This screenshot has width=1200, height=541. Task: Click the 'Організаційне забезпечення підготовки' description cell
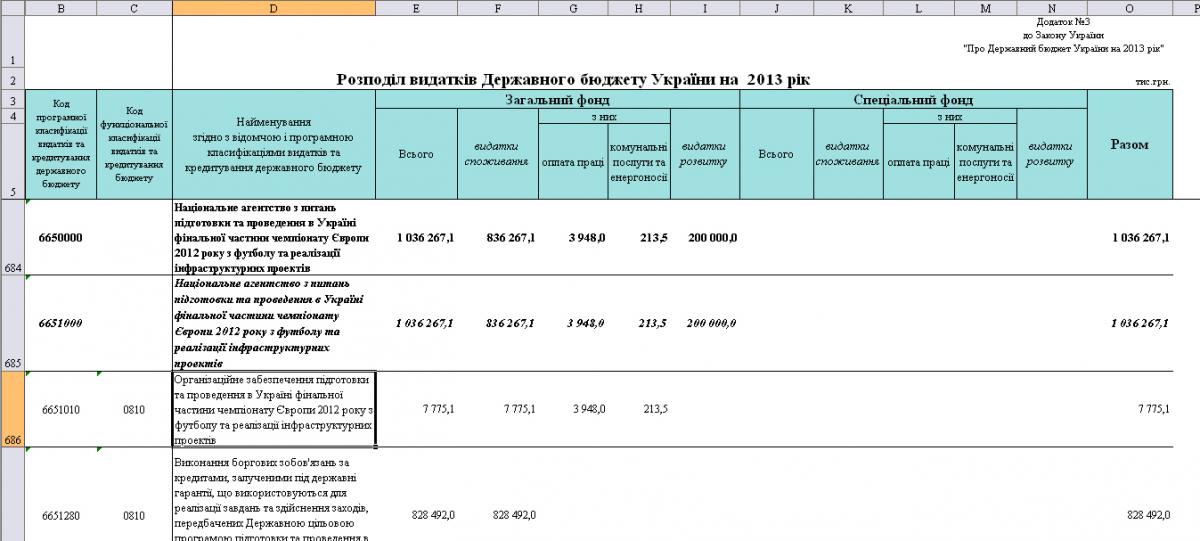[273, 410]
